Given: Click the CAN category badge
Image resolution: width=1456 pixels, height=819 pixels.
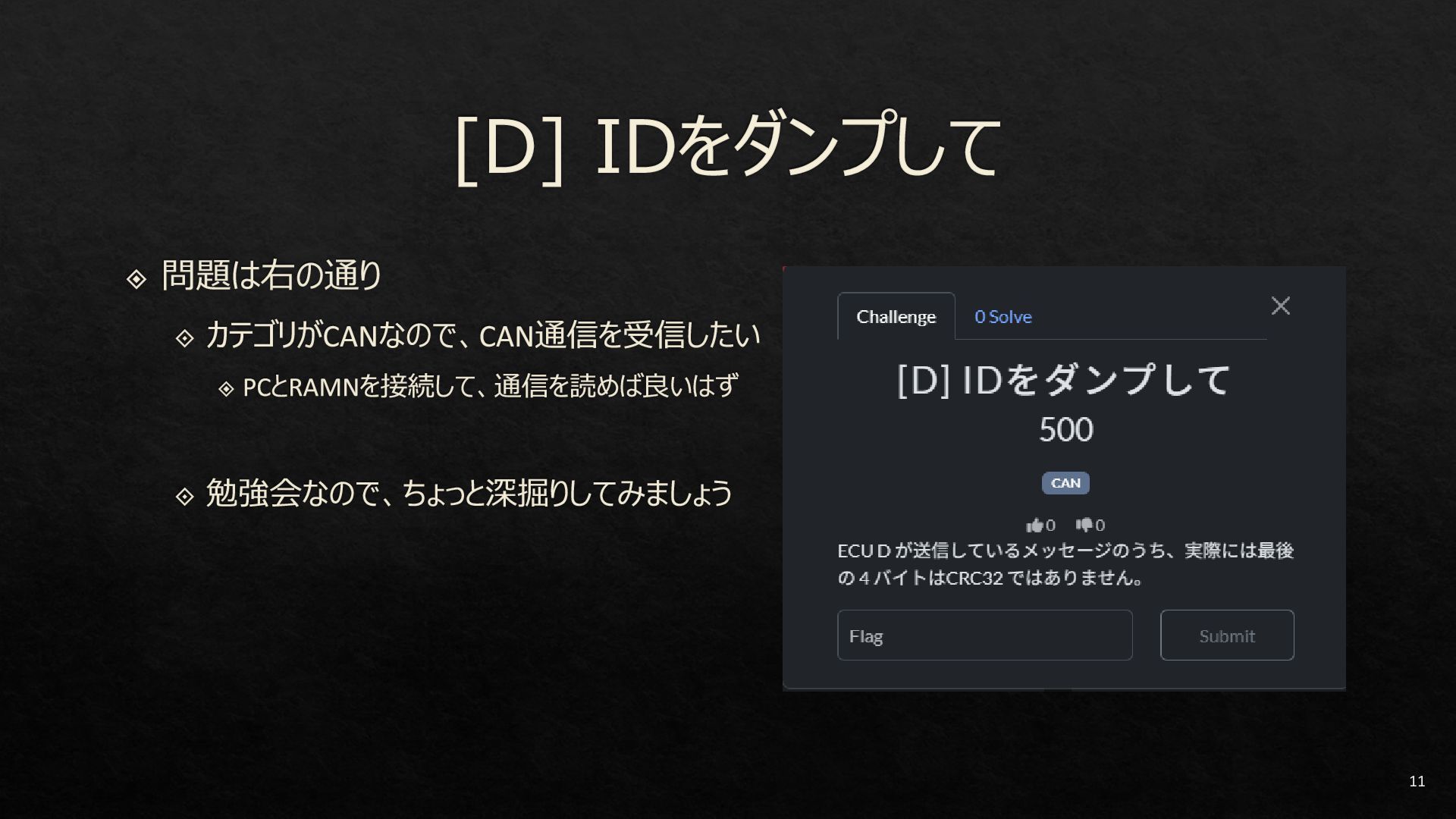Looking at the screenshot, I should pos(1065,483).
